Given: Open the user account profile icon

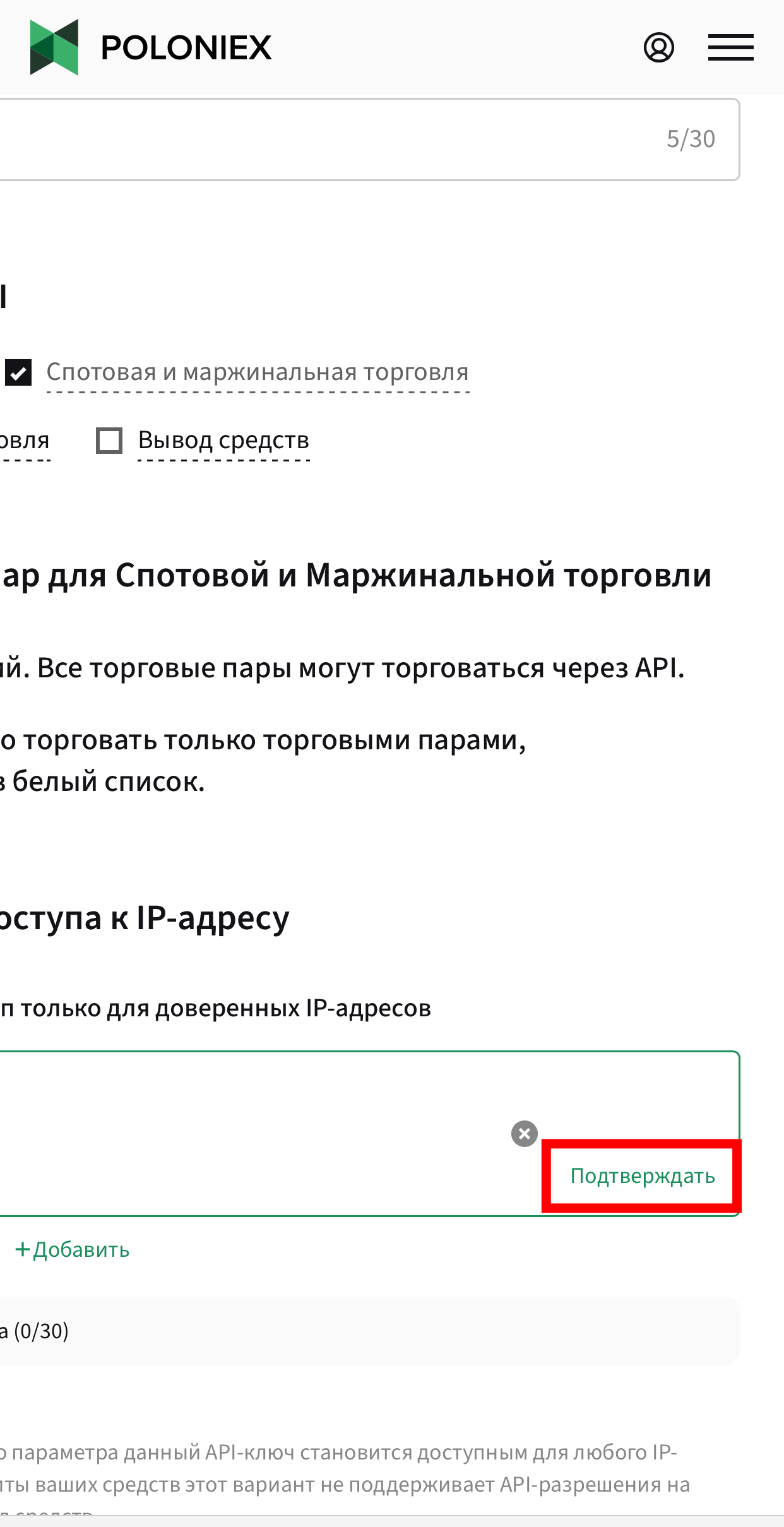Looking at the screenshot, I should [x=658, y=47].
